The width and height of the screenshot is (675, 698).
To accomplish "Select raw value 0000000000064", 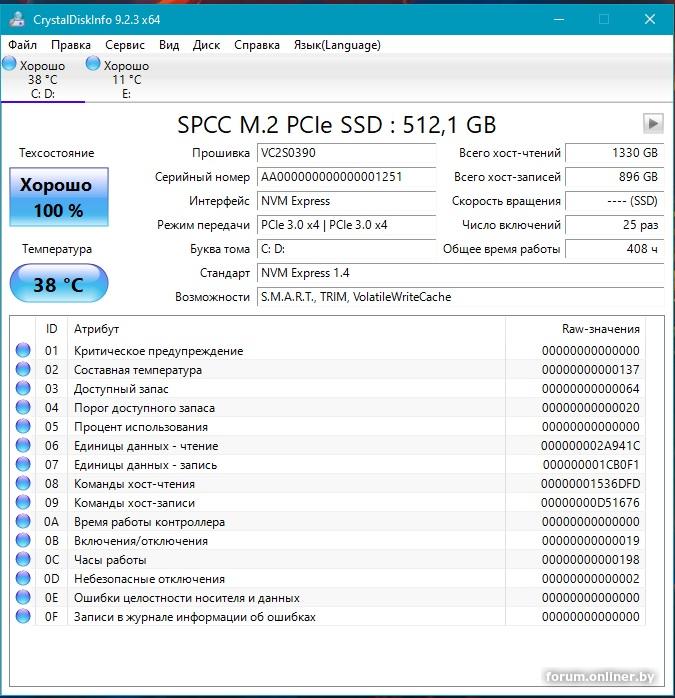I will click(x=590, y=389).
